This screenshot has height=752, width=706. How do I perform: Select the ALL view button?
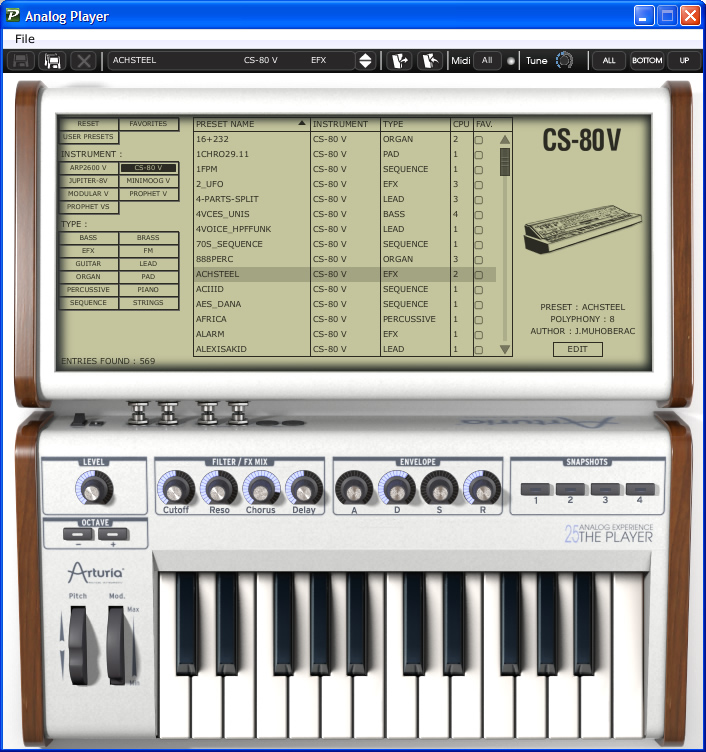pyautogui.click(x=609, y=60)
